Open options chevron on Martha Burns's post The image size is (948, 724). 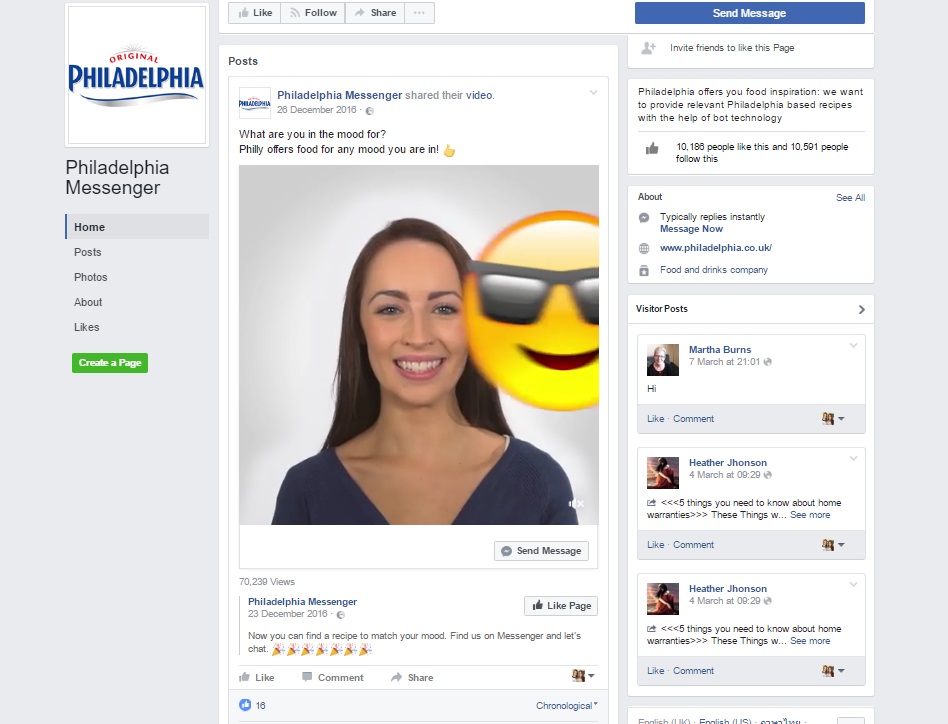point(854,346)
